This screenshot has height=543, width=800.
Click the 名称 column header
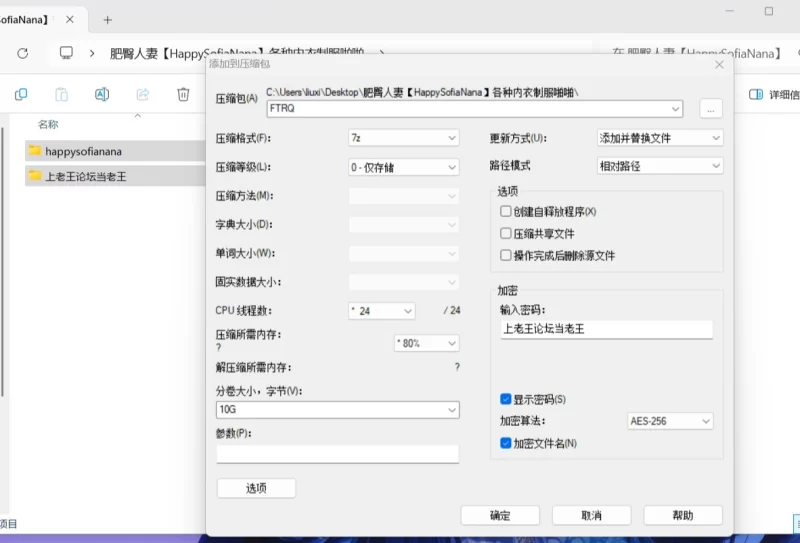click(x=48, y=124)
